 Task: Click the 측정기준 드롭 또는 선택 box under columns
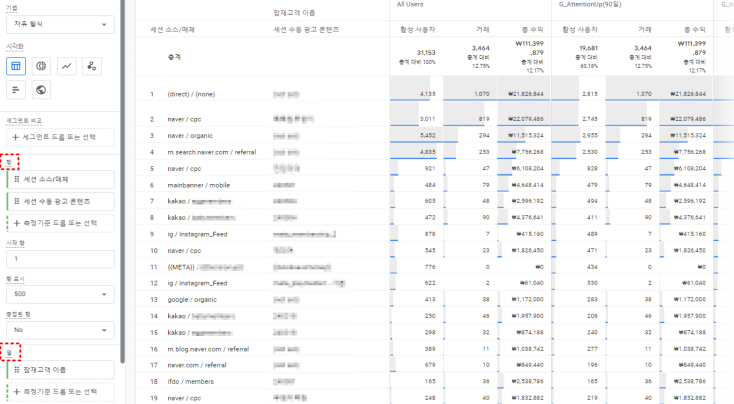point(60,392)
